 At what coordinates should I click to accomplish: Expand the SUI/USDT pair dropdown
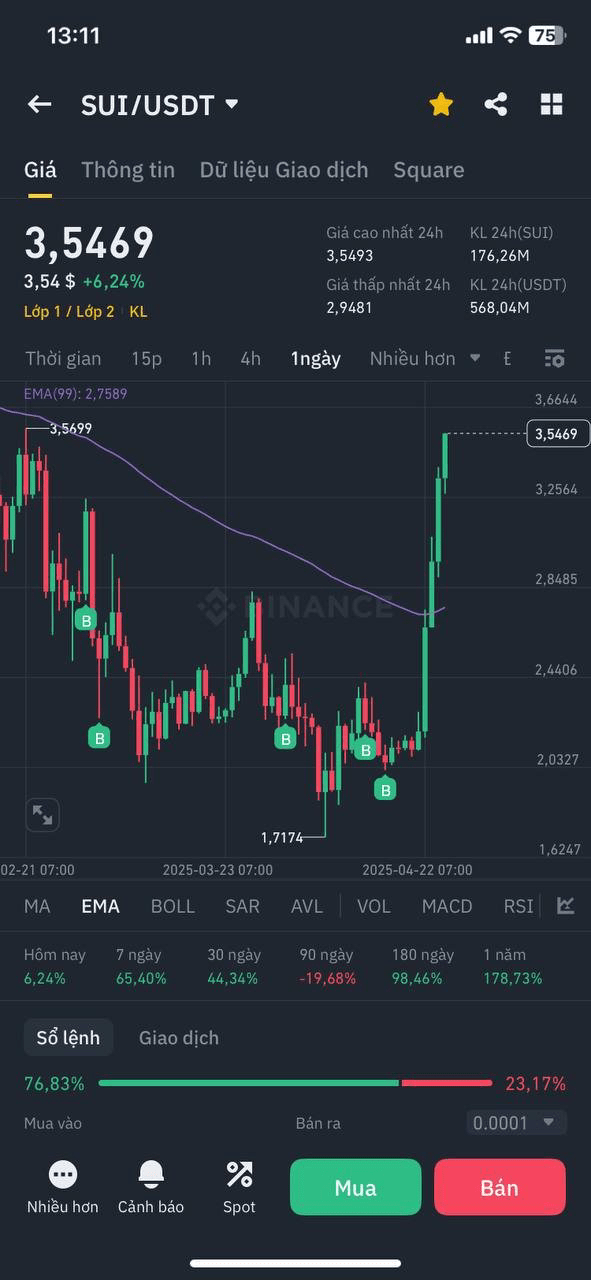tap(232, 104)
